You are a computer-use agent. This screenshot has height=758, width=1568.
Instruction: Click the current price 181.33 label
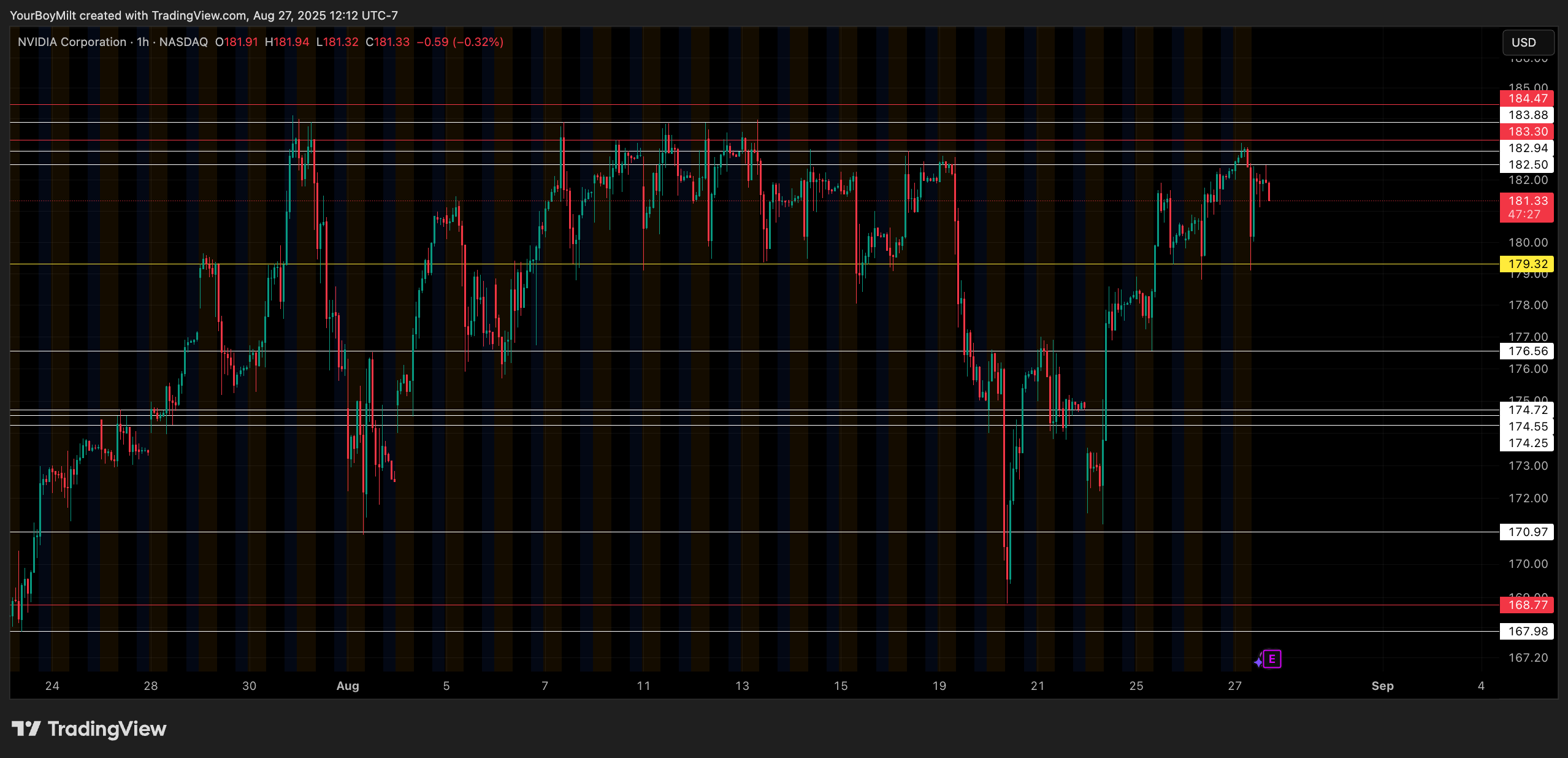[x=1527, y=201]
